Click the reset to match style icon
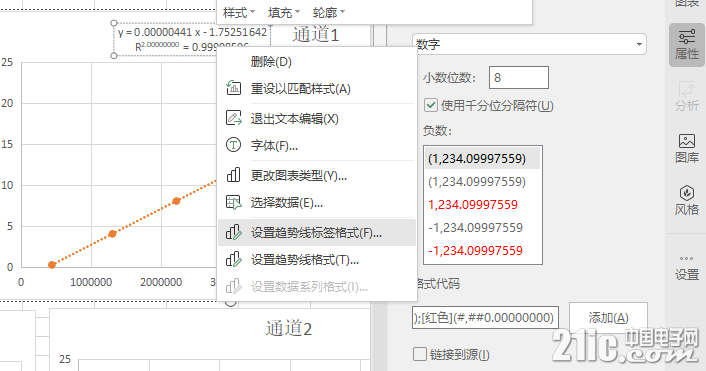Image resolution: width=706 pixels, height=371 pixels. pos(233,88)
